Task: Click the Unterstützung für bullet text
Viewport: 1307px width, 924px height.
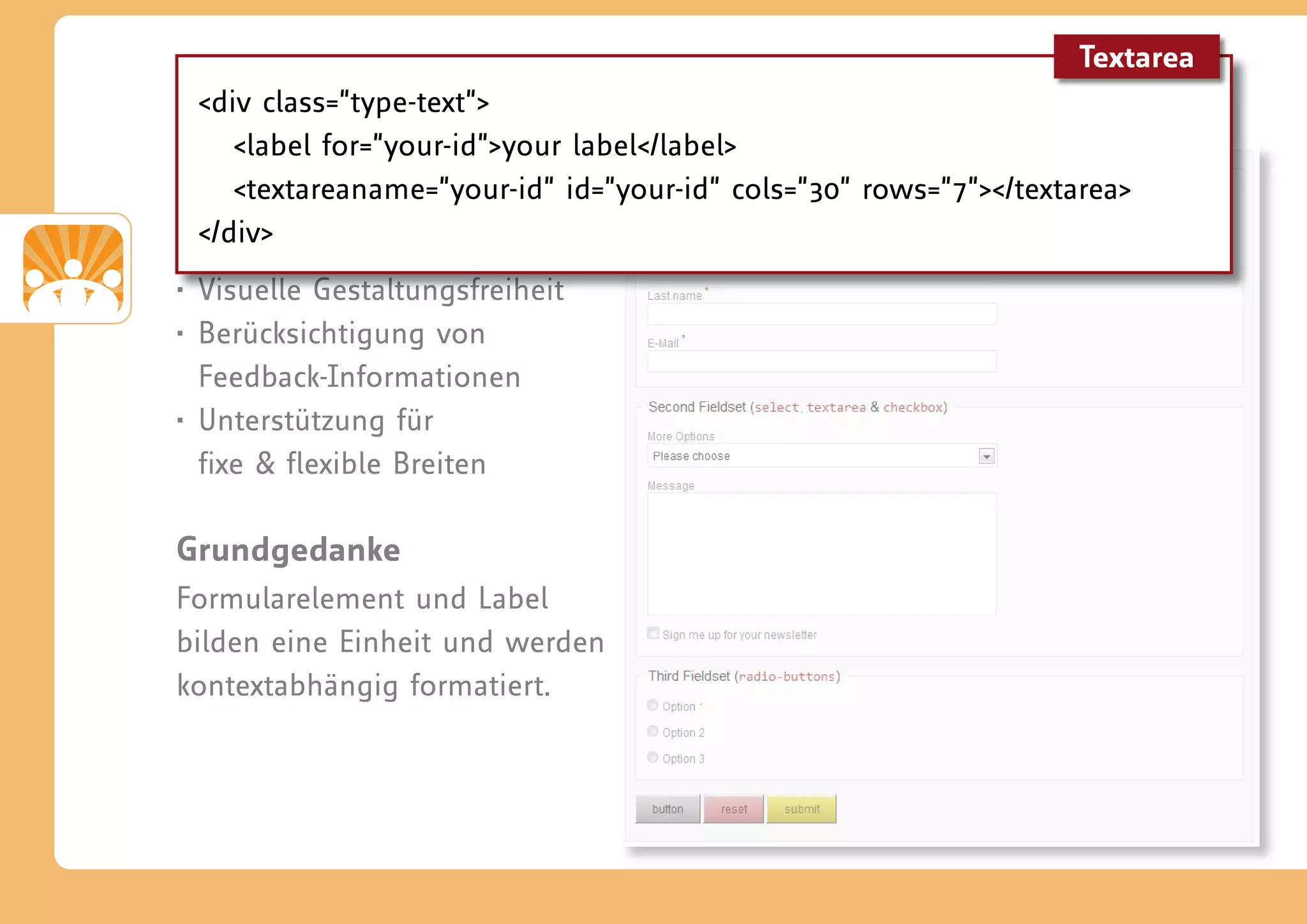Action: [x=316, y=421]
